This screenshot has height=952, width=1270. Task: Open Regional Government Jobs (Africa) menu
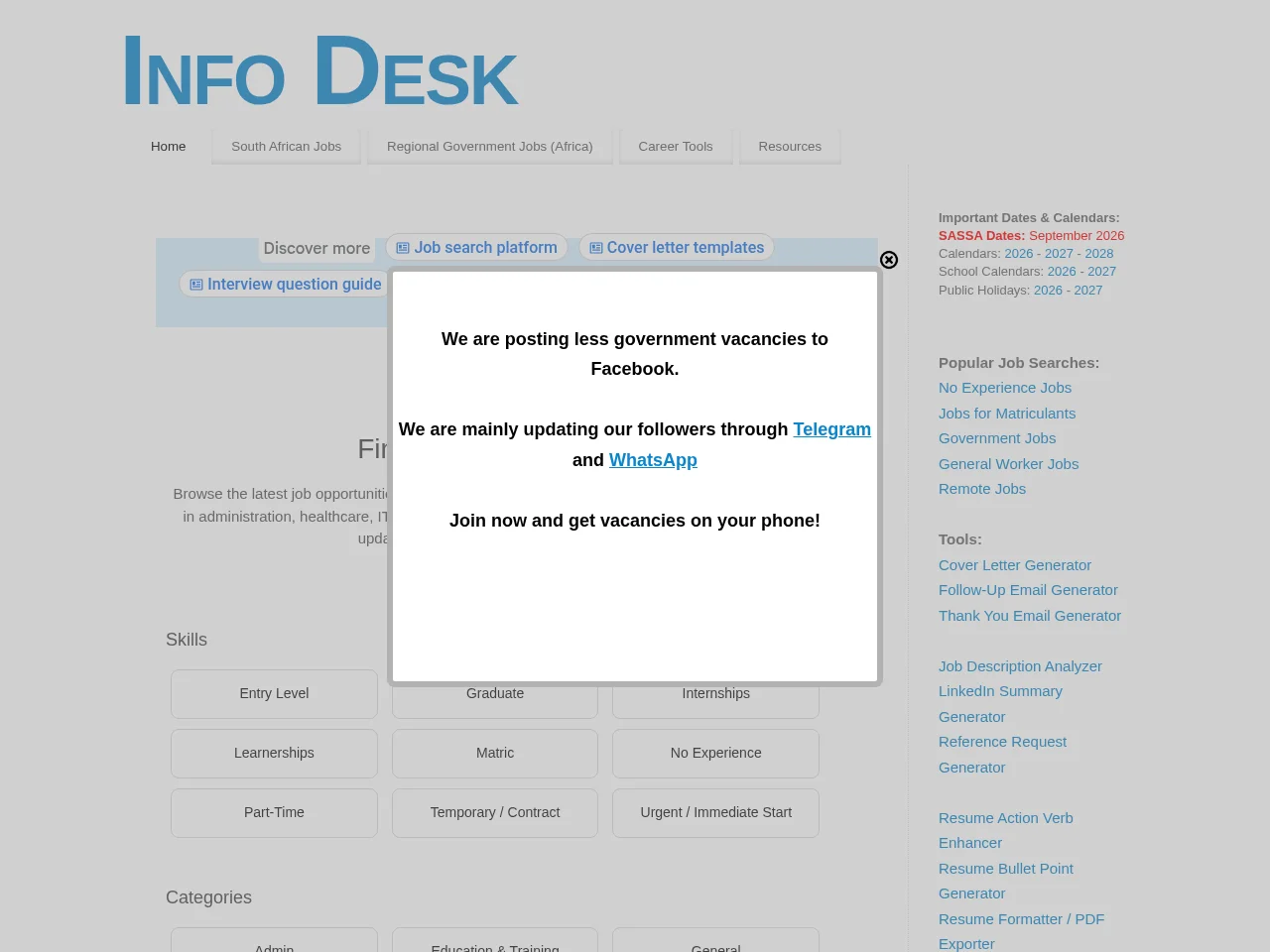click(490, 146)
